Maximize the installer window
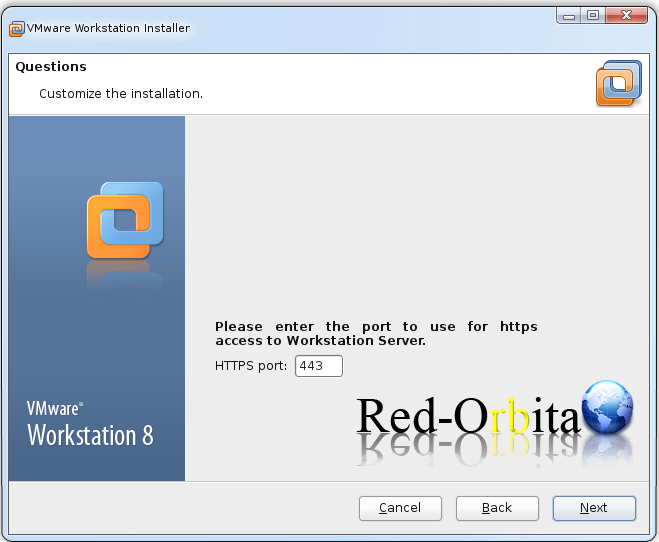Viewport: 659px width, 542px height. (593, 16)
